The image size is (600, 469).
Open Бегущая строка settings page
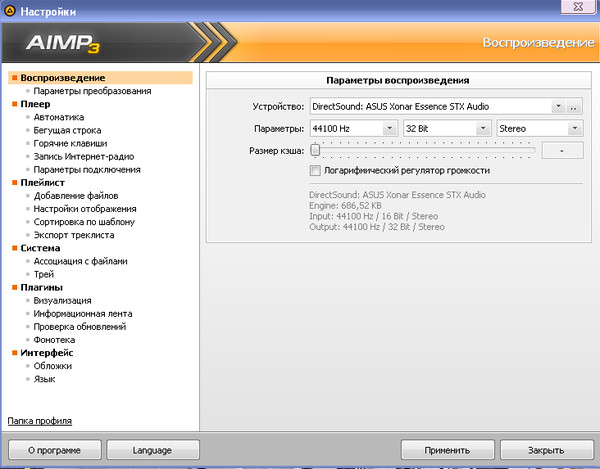point(67,130)
